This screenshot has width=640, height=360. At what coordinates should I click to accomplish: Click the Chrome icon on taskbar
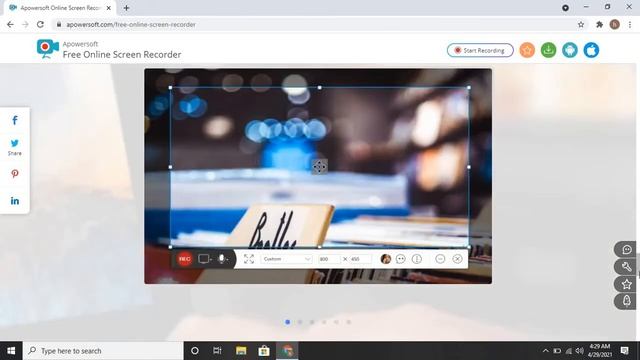point(287,351)
